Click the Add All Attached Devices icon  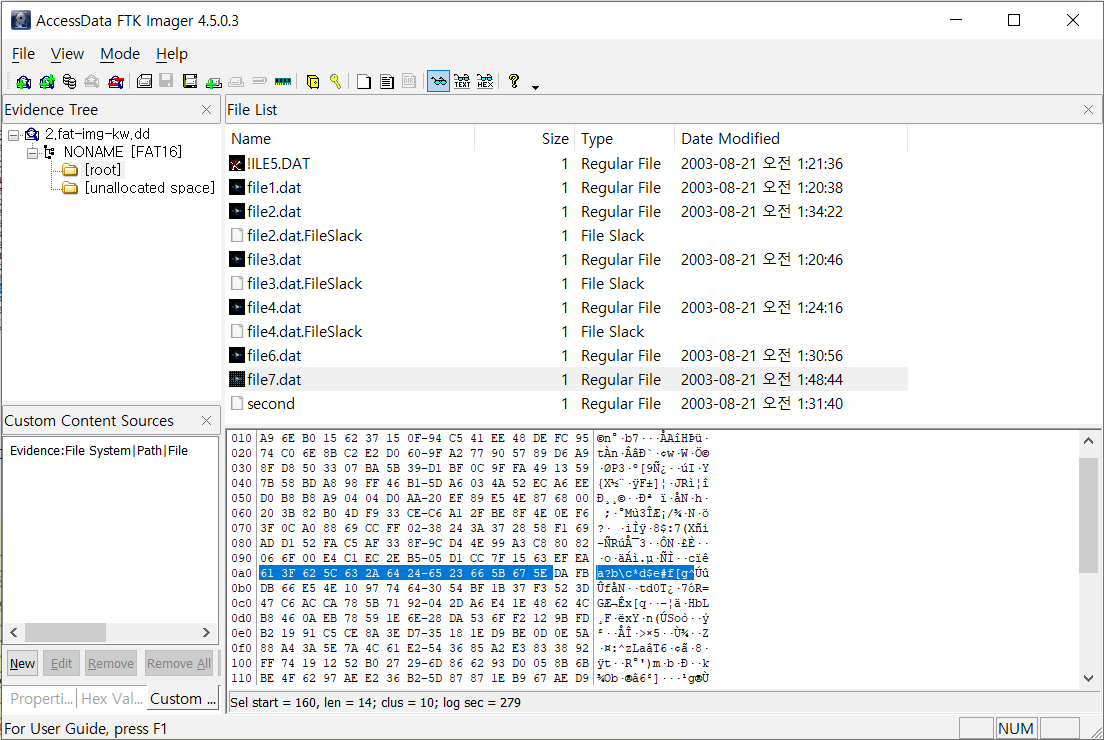click(x=47, y=82)
